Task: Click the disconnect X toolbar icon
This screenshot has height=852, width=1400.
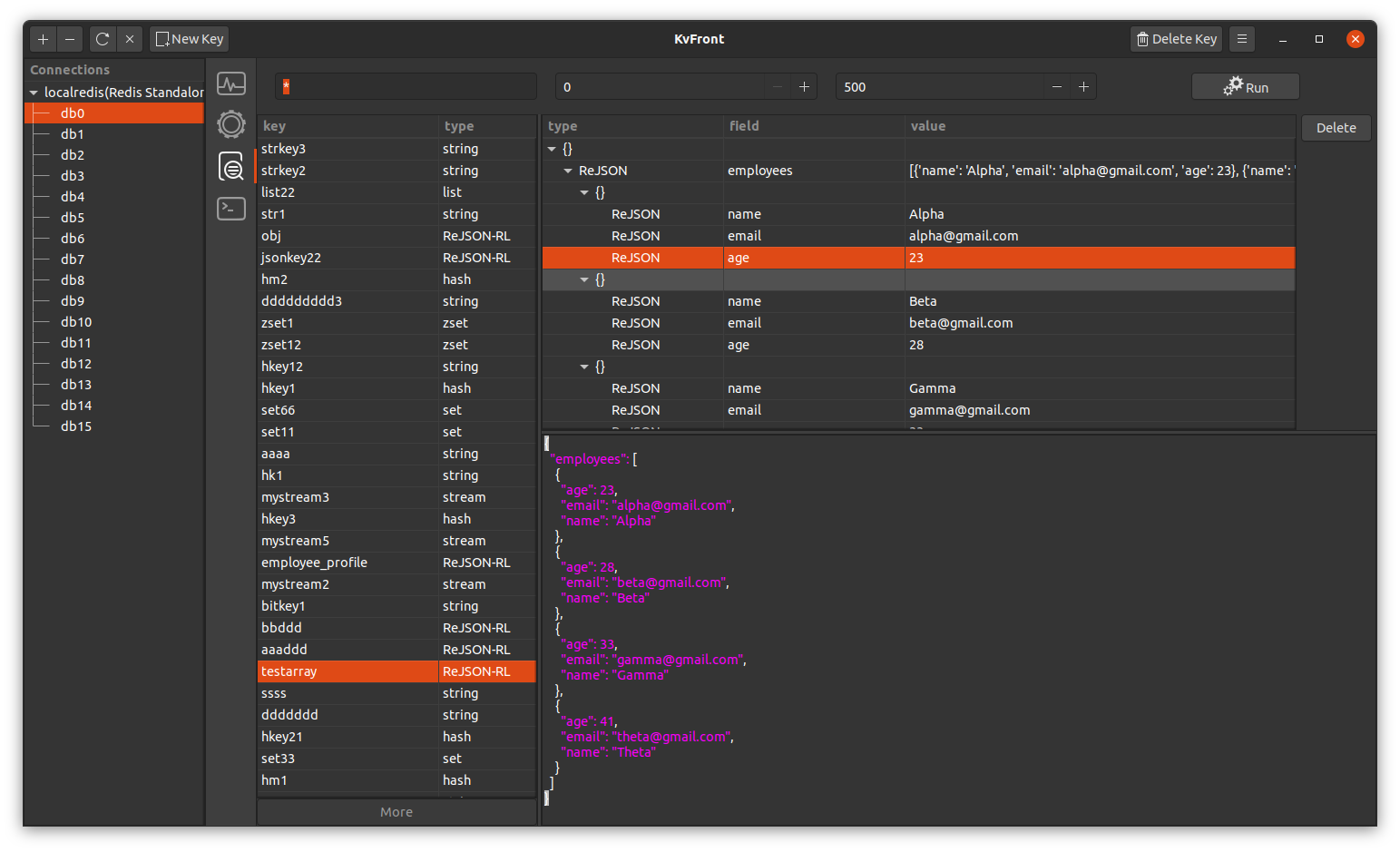Action: point(130,39)
